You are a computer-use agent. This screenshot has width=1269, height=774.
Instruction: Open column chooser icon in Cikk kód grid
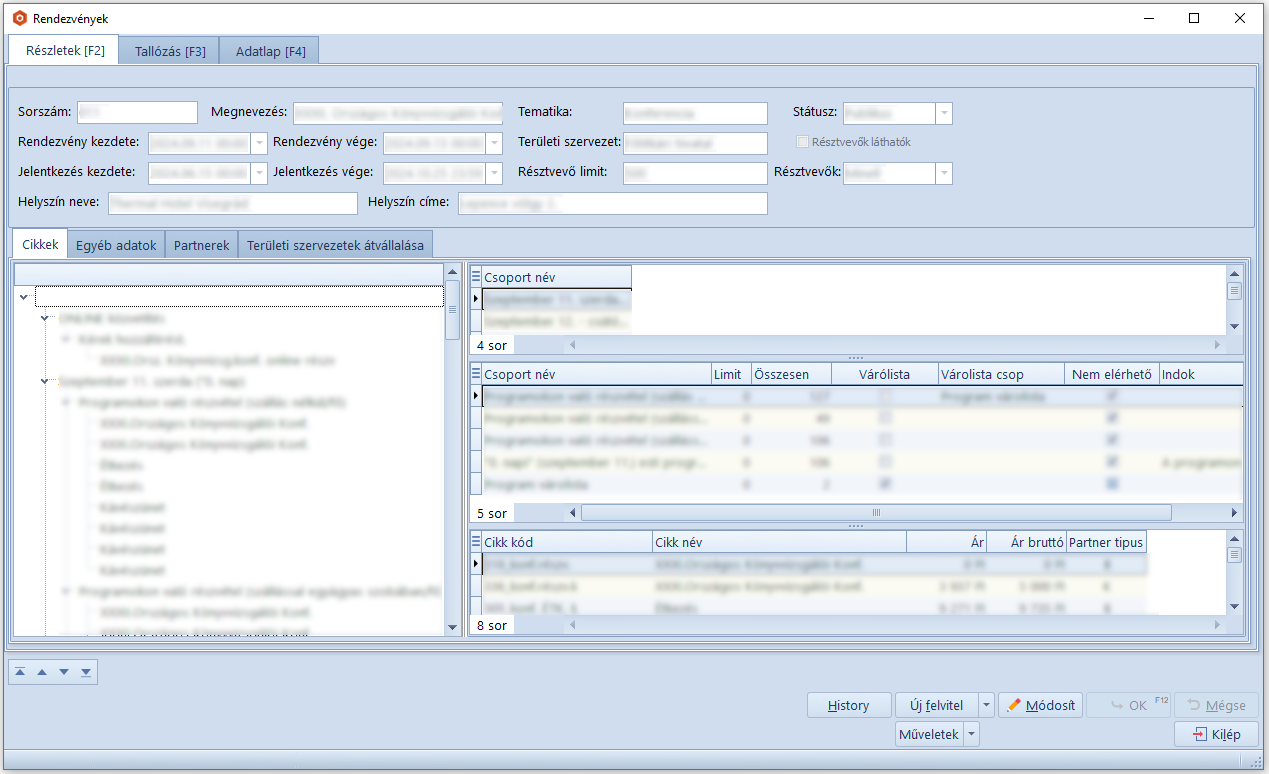tap(476, 542)
